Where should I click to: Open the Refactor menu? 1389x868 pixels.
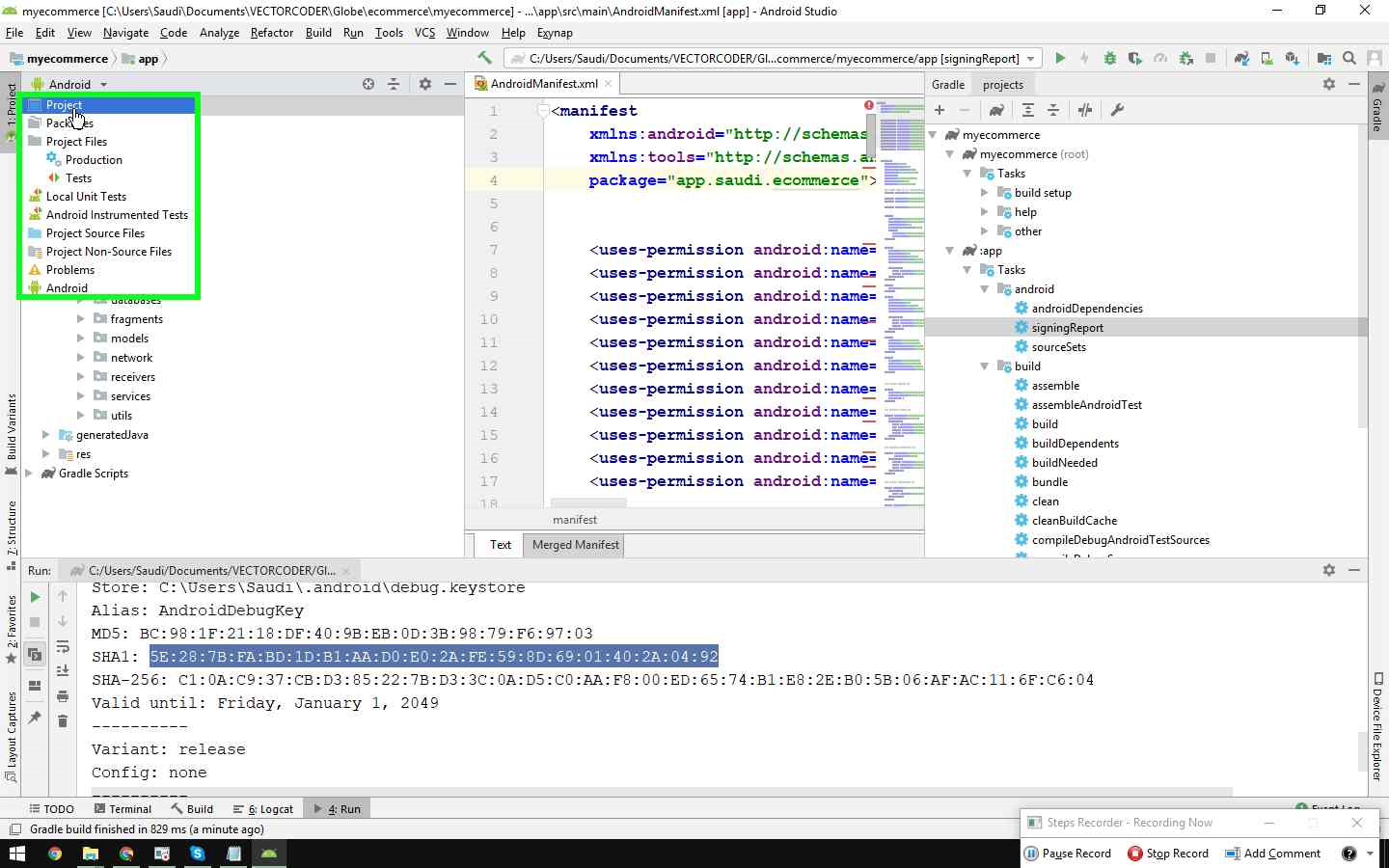click(x=271, y=32)
